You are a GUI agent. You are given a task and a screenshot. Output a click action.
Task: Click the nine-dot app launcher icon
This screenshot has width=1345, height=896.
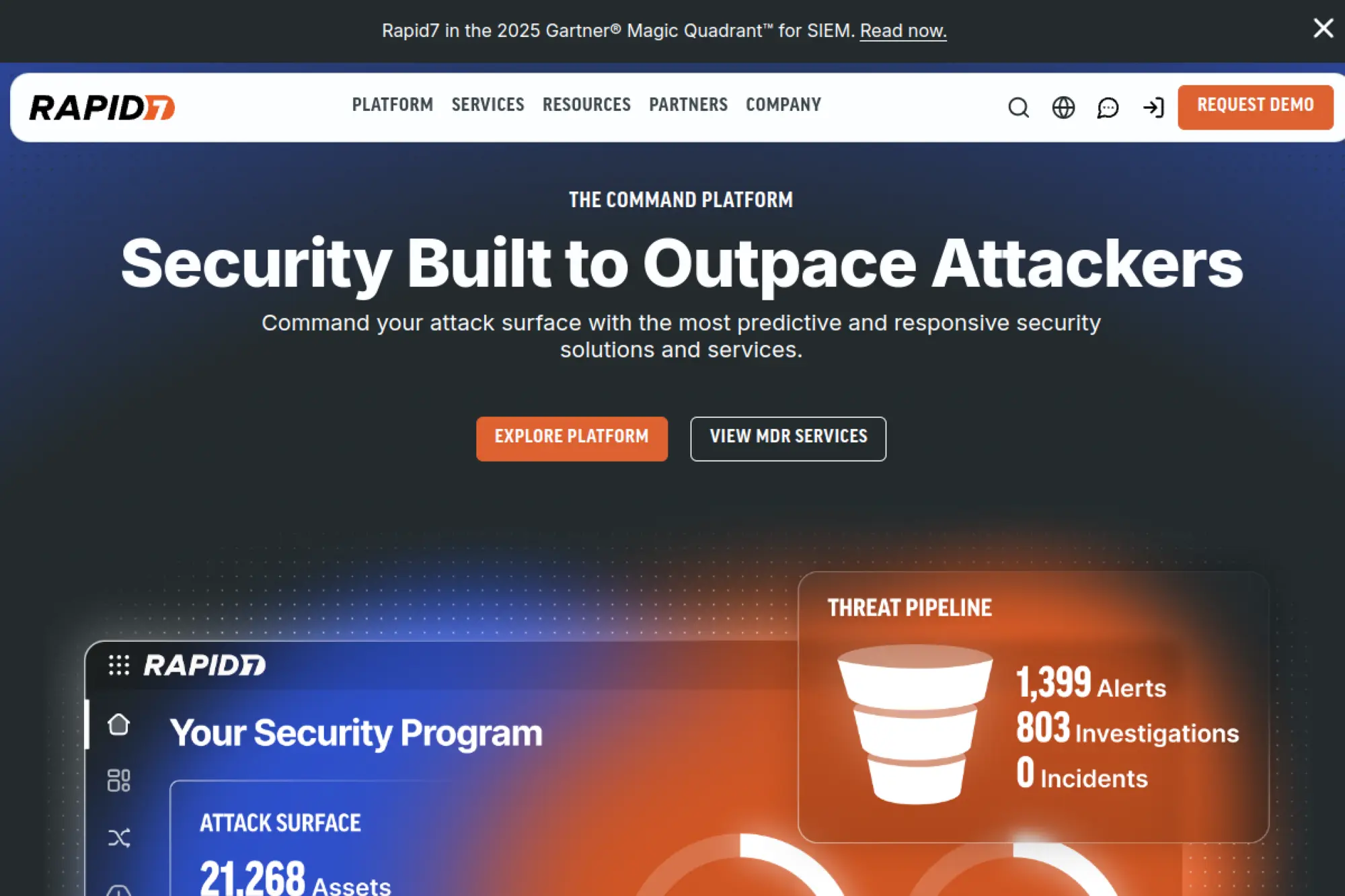119,665
